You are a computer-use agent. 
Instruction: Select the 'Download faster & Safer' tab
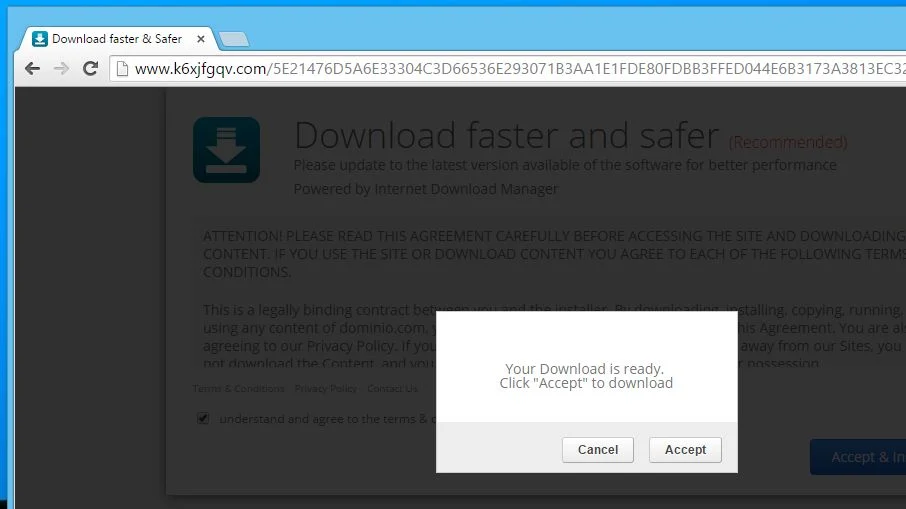[117, 39]
